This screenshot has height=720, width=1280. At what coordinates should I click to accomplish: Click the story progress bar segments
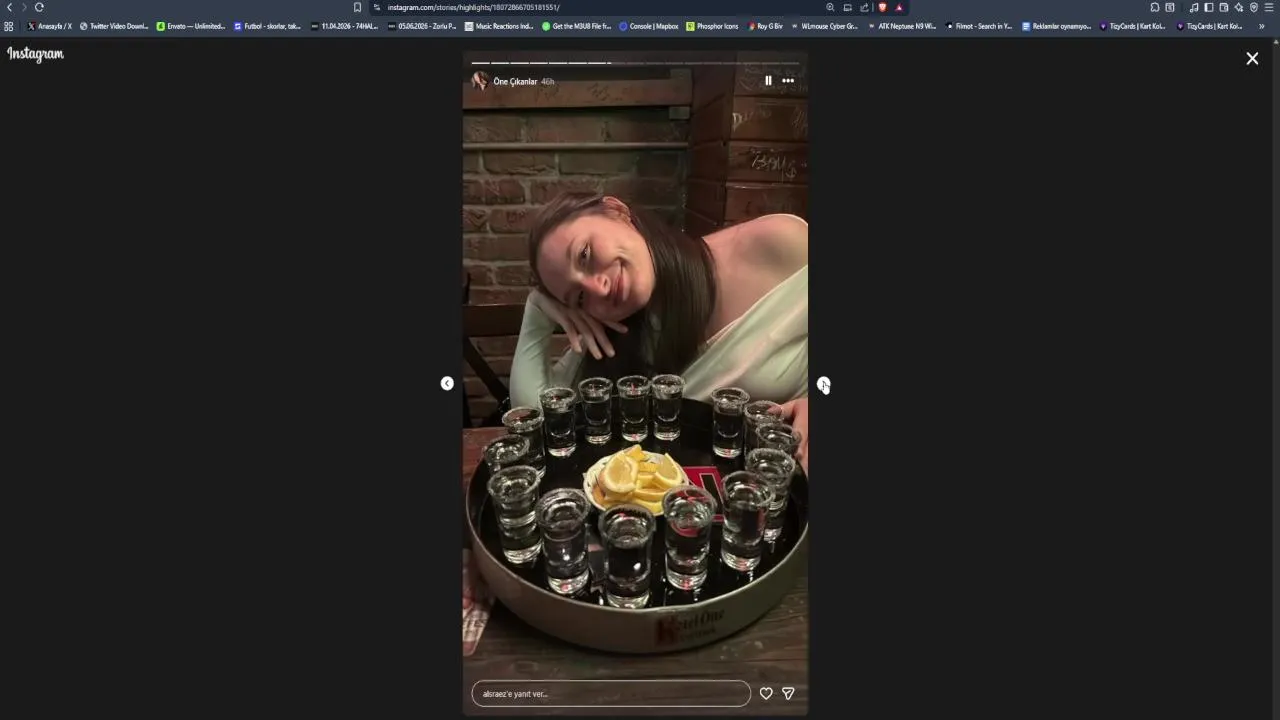click(x=635, y=63)
